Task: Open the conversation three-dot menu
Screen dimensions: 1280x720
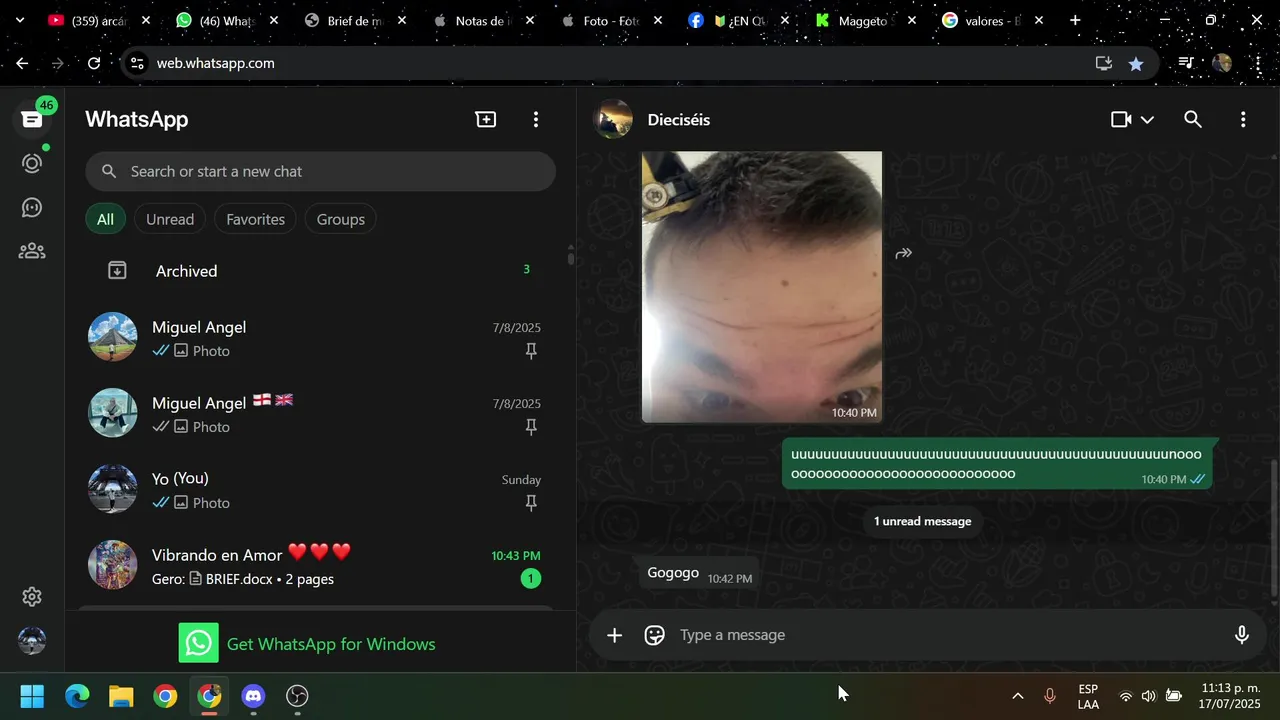Action: [1243, 119]
